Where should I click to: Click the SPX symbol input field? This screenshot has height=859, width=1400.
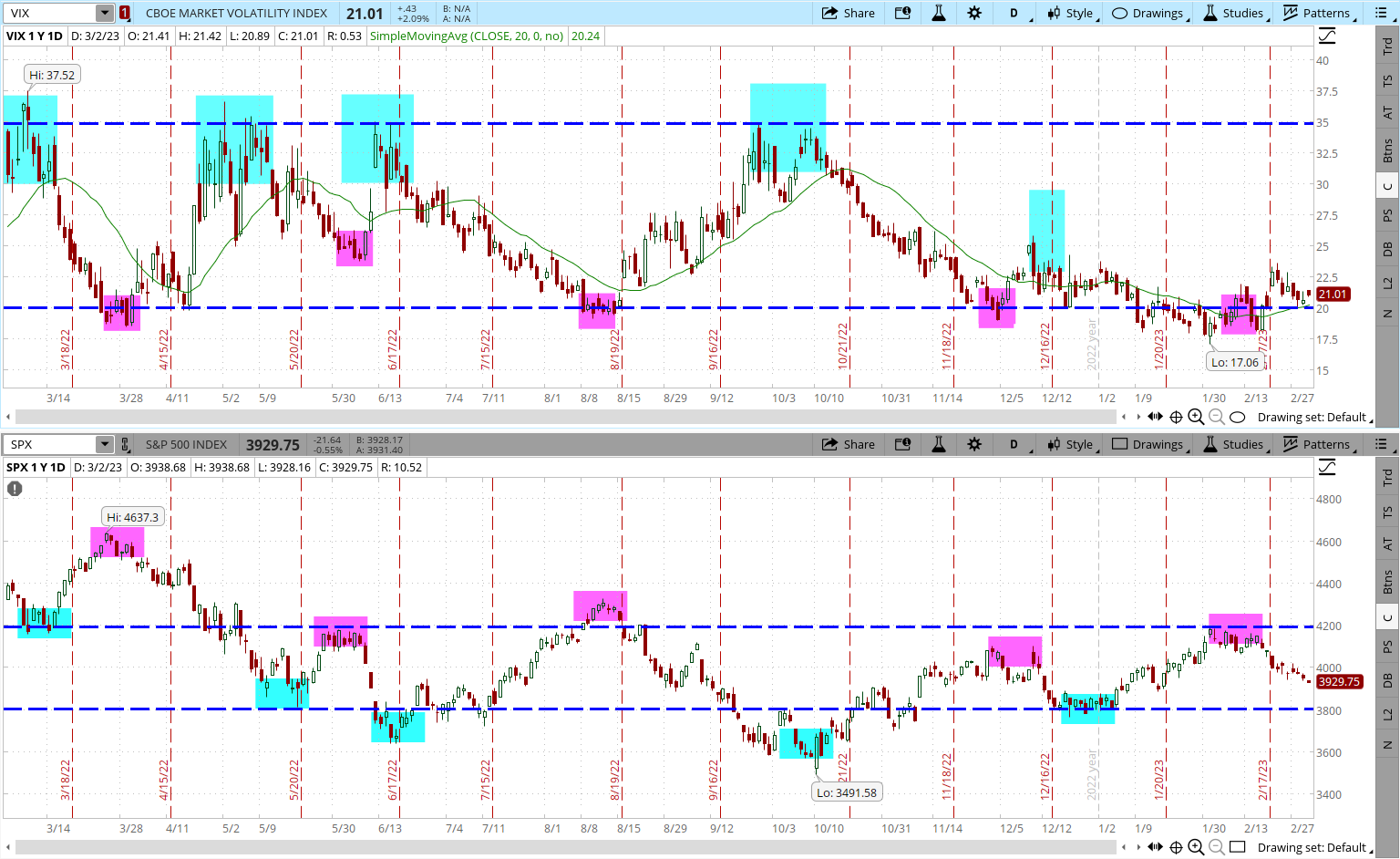point(51,444)
